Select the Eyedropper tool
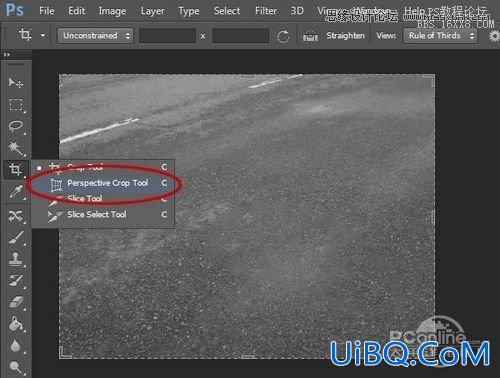The height and width of the screenshot is (378, 500). (15, 191)
